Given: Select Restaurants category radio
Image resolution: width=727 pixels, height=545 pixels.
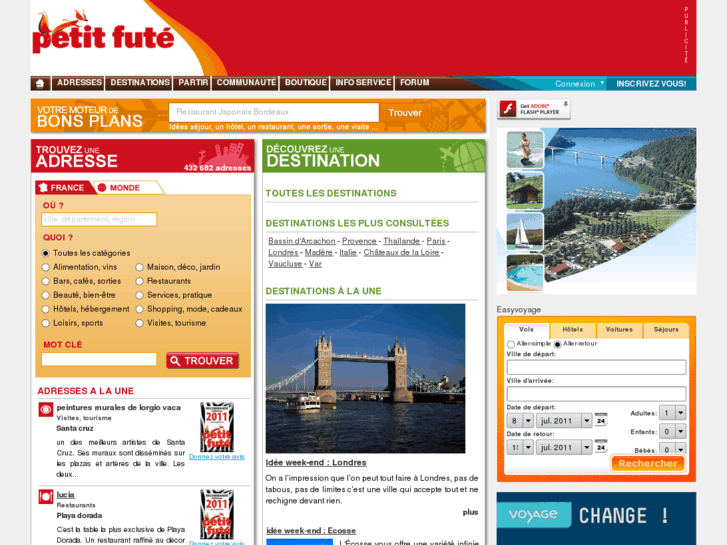Looking at the screenshot, I should click(x=139, y=281).
